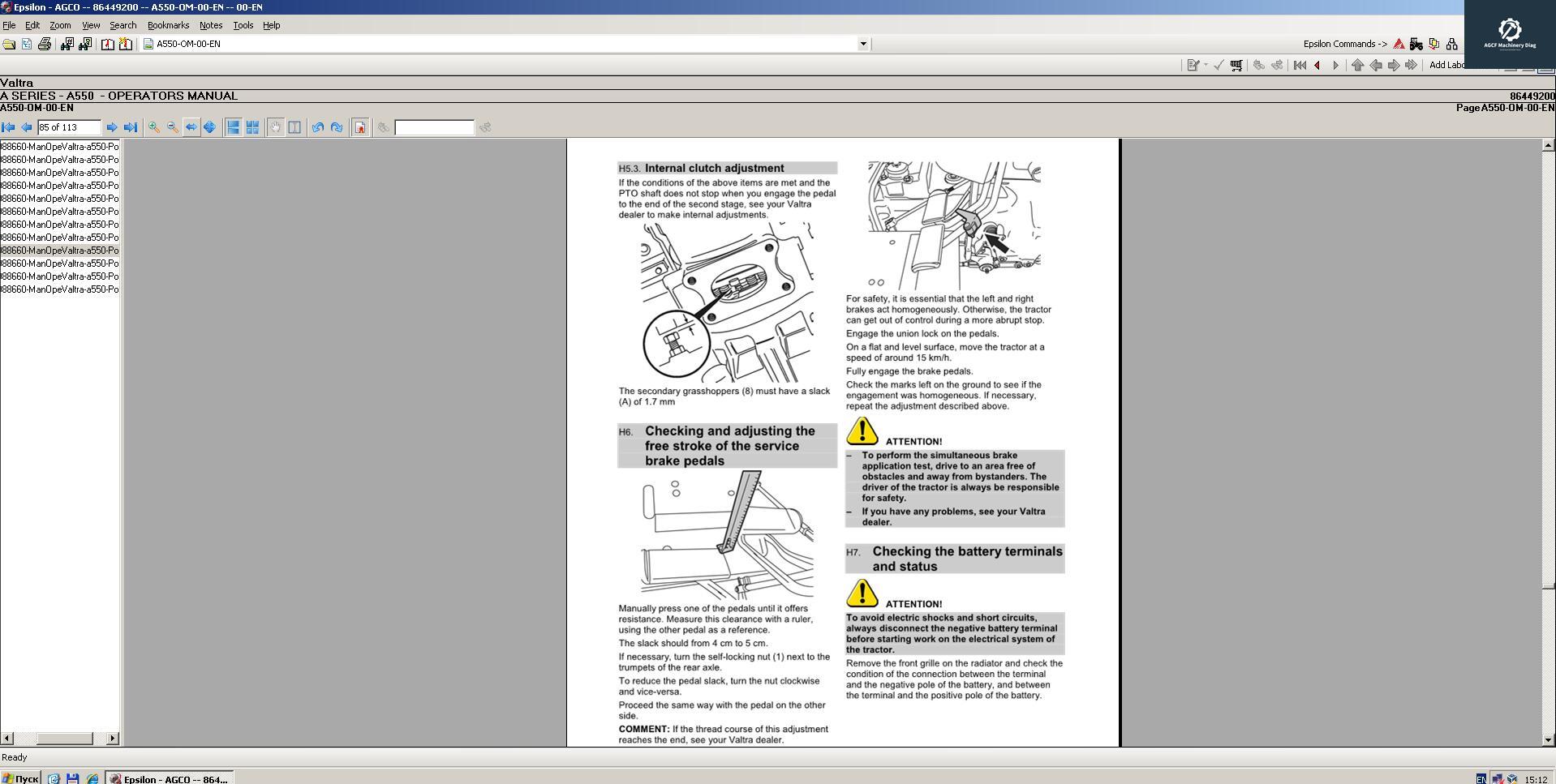The width and height of the screenshot is (1556, 784).
Task: Select the highlighted 88660-ManOpeValtra-a550 list entry
Action: pyautogui.click(x=59, y=250)
